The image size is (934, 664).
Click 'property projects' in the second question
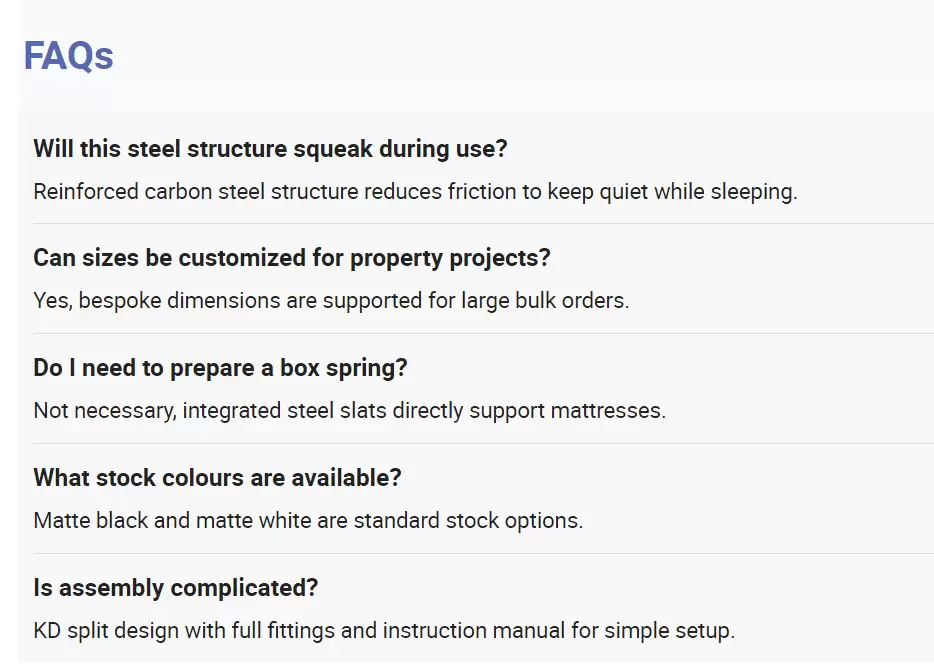pos(450,259)
